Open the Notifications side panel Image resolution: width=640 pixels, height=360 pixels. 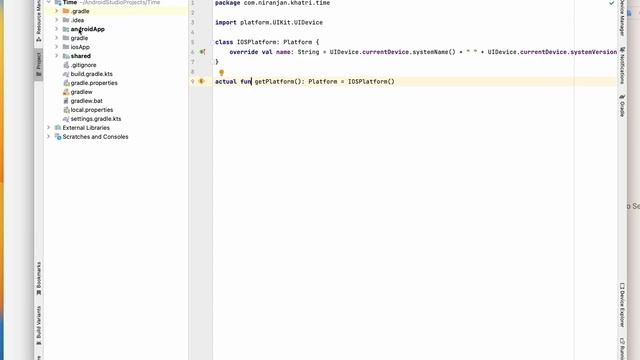pyautogui.click(x=622, y=66)
